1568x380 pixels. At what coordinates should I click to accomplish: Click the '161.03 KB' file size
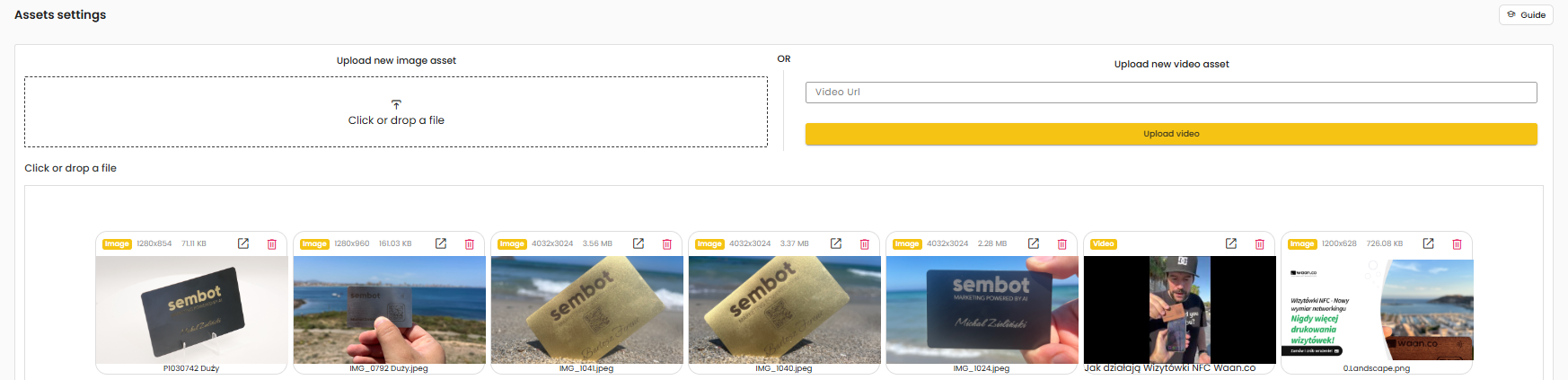[395, 243]
